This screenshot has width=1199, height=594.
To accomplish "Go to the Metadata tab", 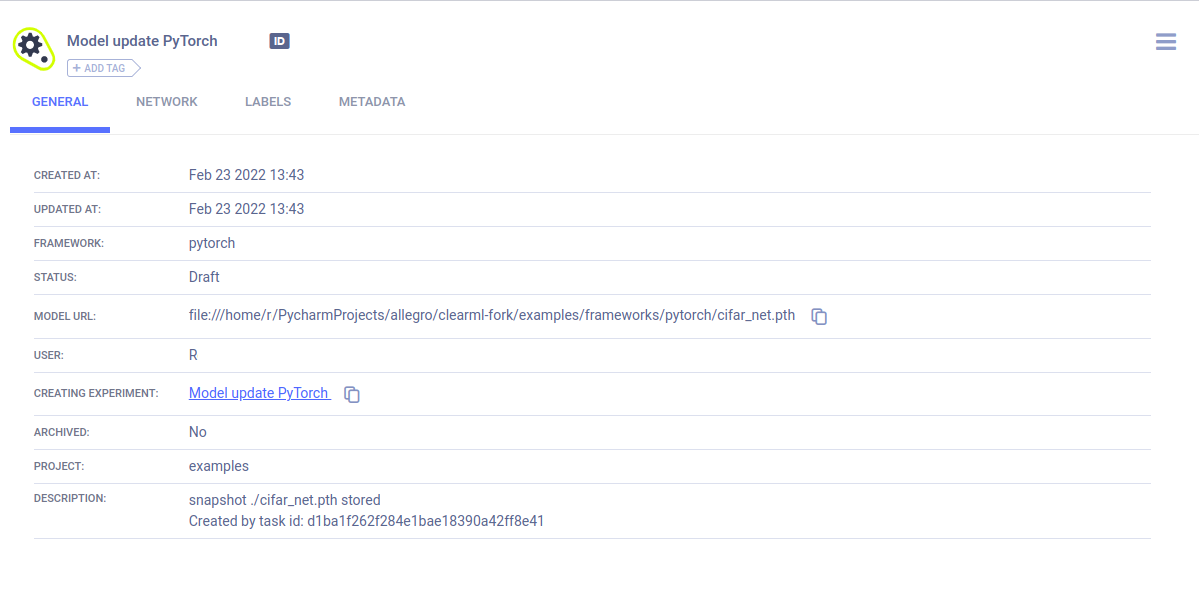I will coord(372,102).
